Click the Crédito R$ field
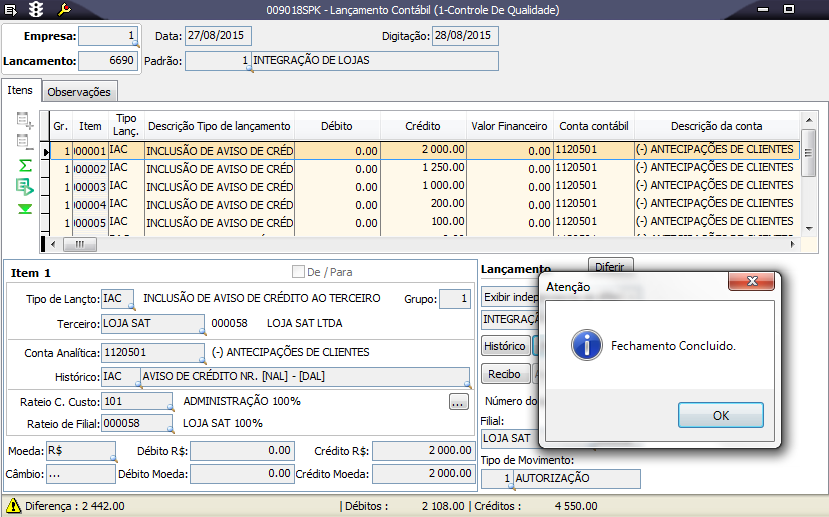This screenshot has width=829, height=517. [x=423, y=451]
